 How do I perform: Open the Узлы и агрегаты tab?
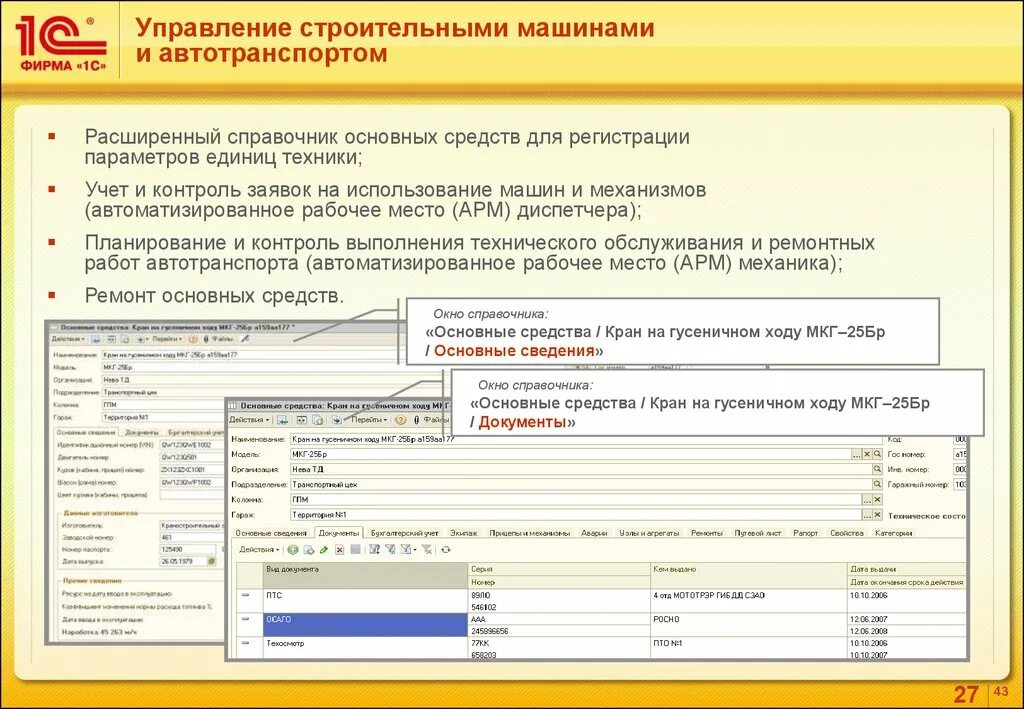point(650,533)
